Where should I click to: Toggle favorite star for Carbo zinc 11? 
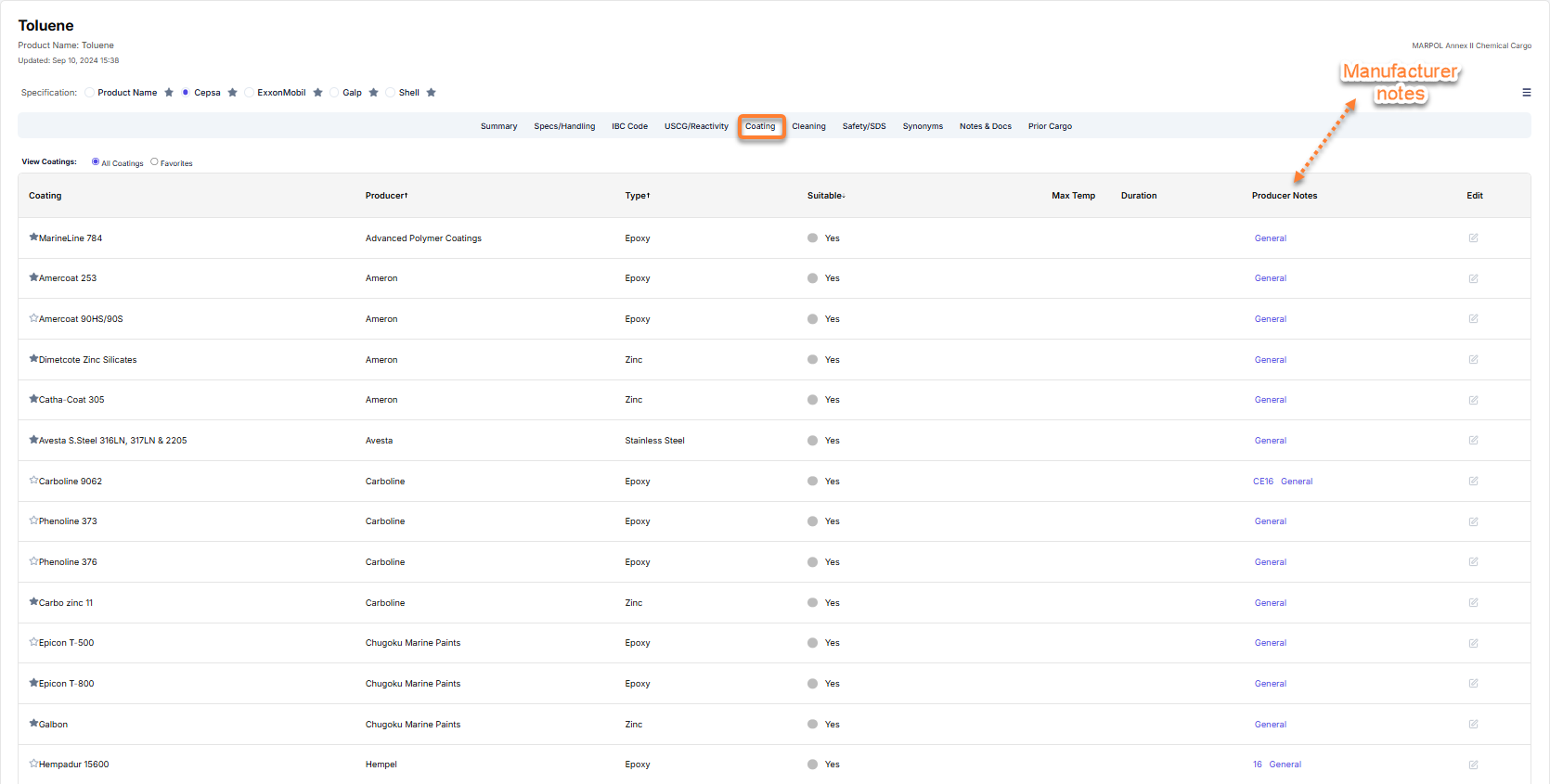(x=33, y=602)
